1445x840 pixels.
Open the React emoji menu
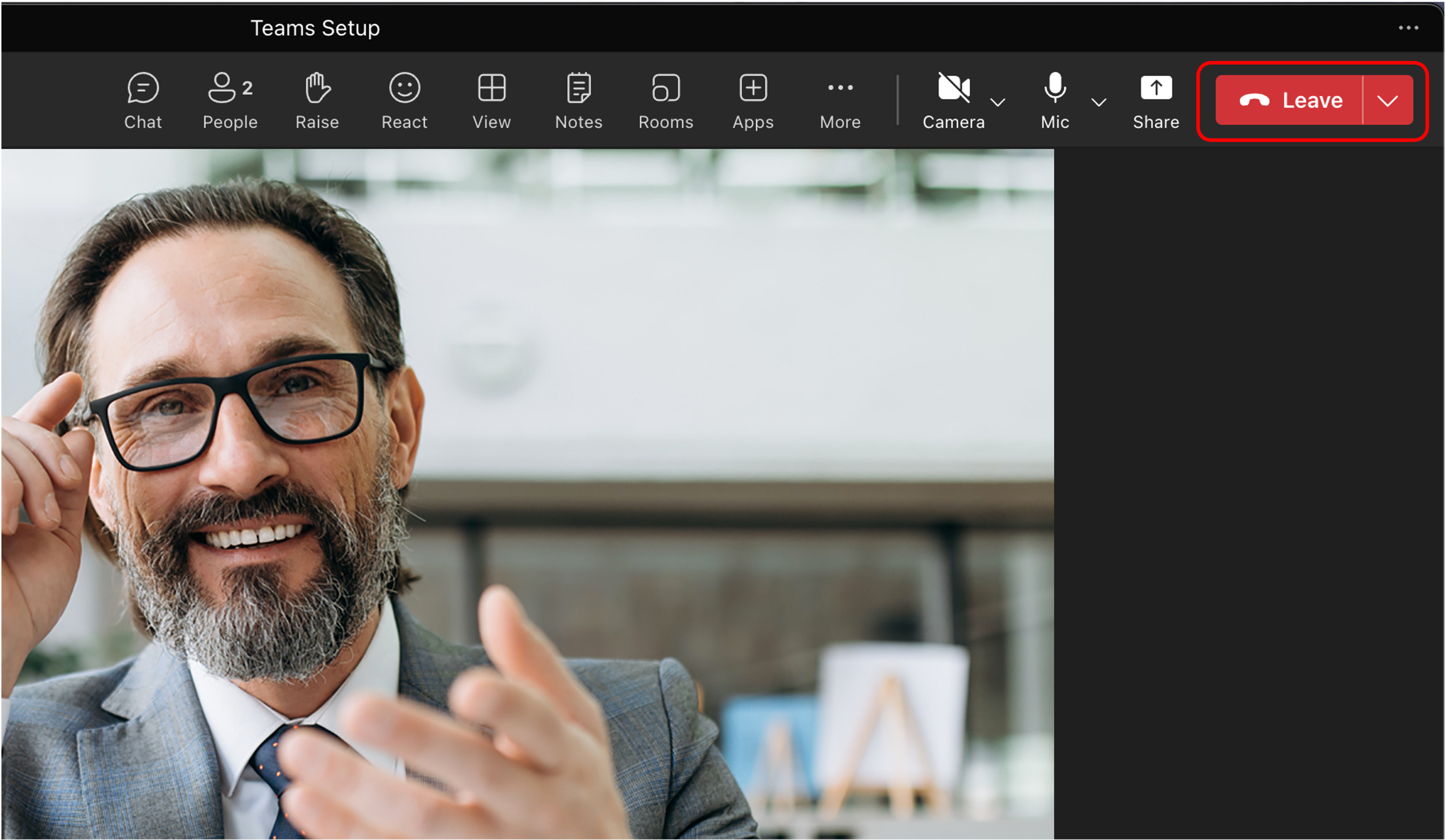pyautogui.click(x=404, y=101)
